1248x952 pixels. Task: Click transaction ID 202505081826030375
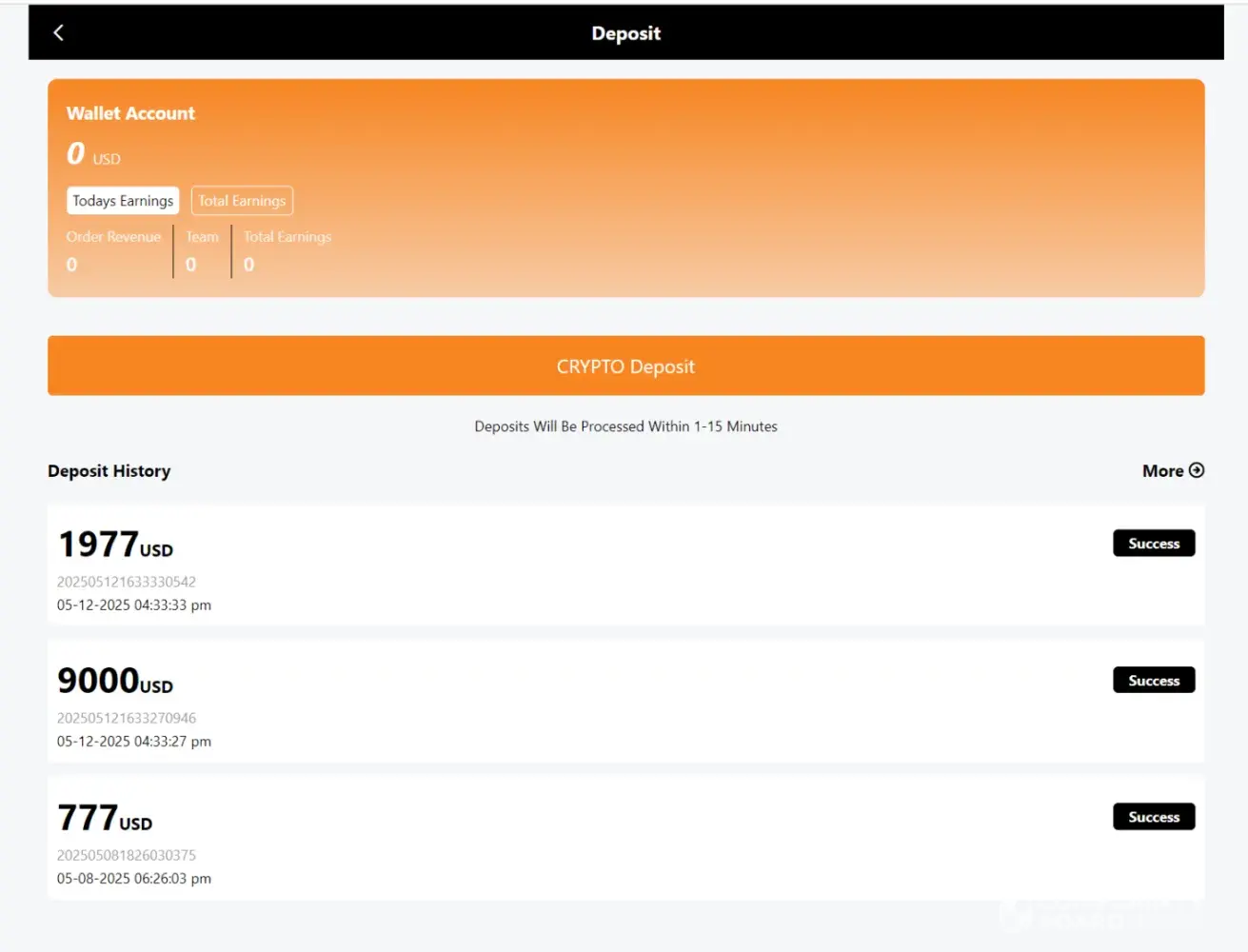pyautogui.click(x=127, y=855)
